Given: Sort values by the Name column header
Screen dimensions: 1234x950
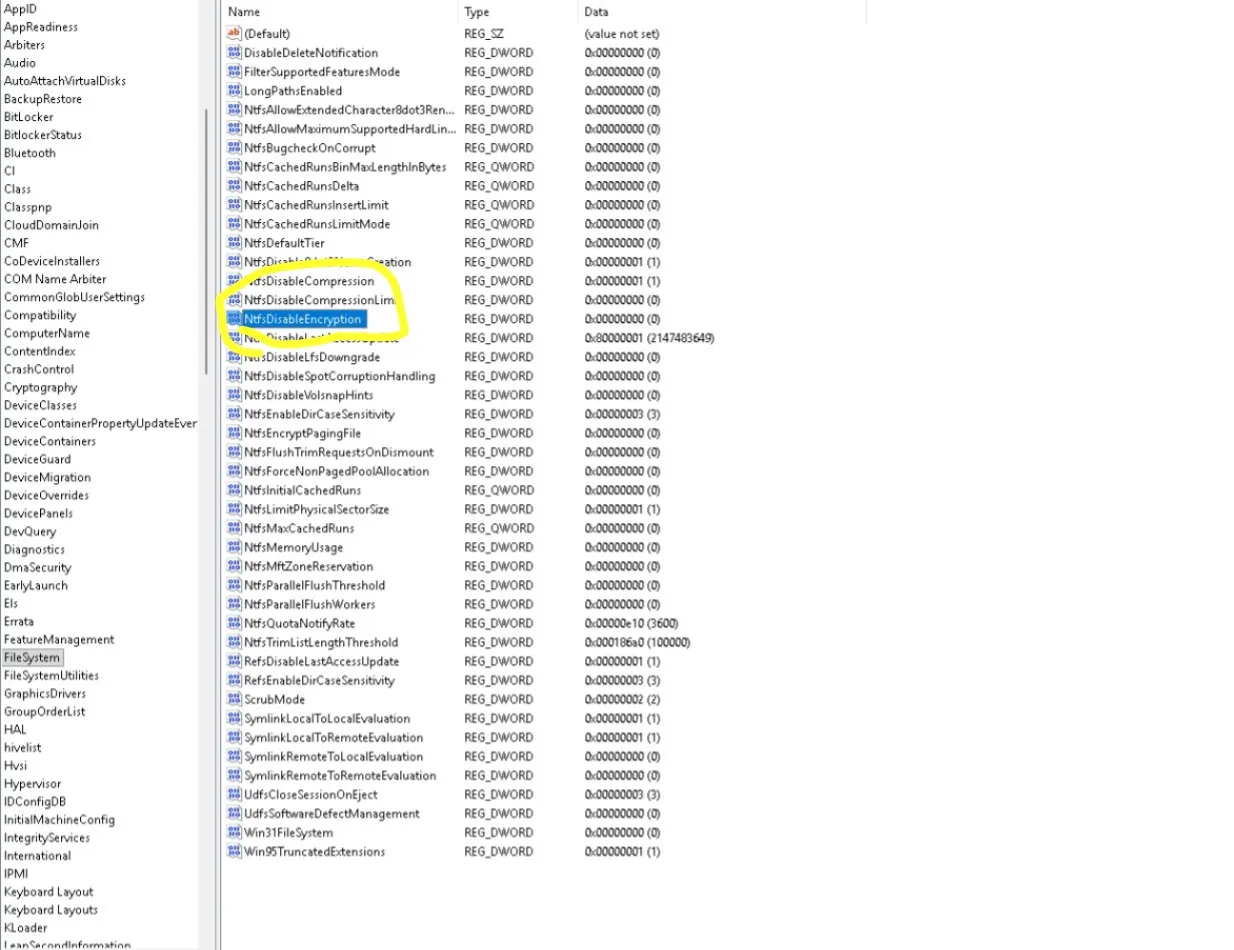Looking at the screenshot, I should (x=340, y=12).
